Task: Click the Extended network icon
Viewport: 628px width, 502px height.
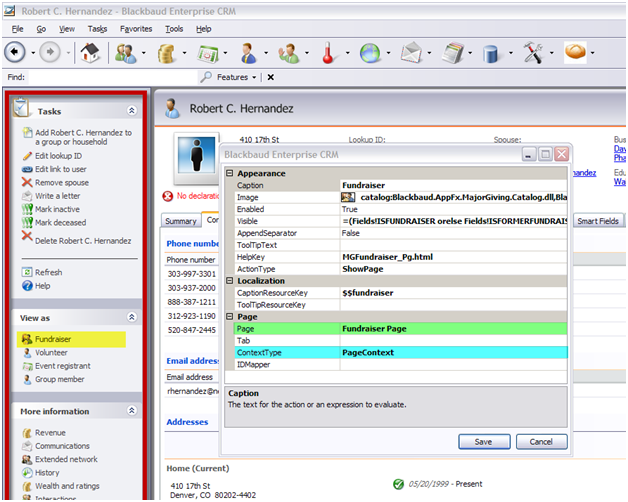Action: point(27,459)
